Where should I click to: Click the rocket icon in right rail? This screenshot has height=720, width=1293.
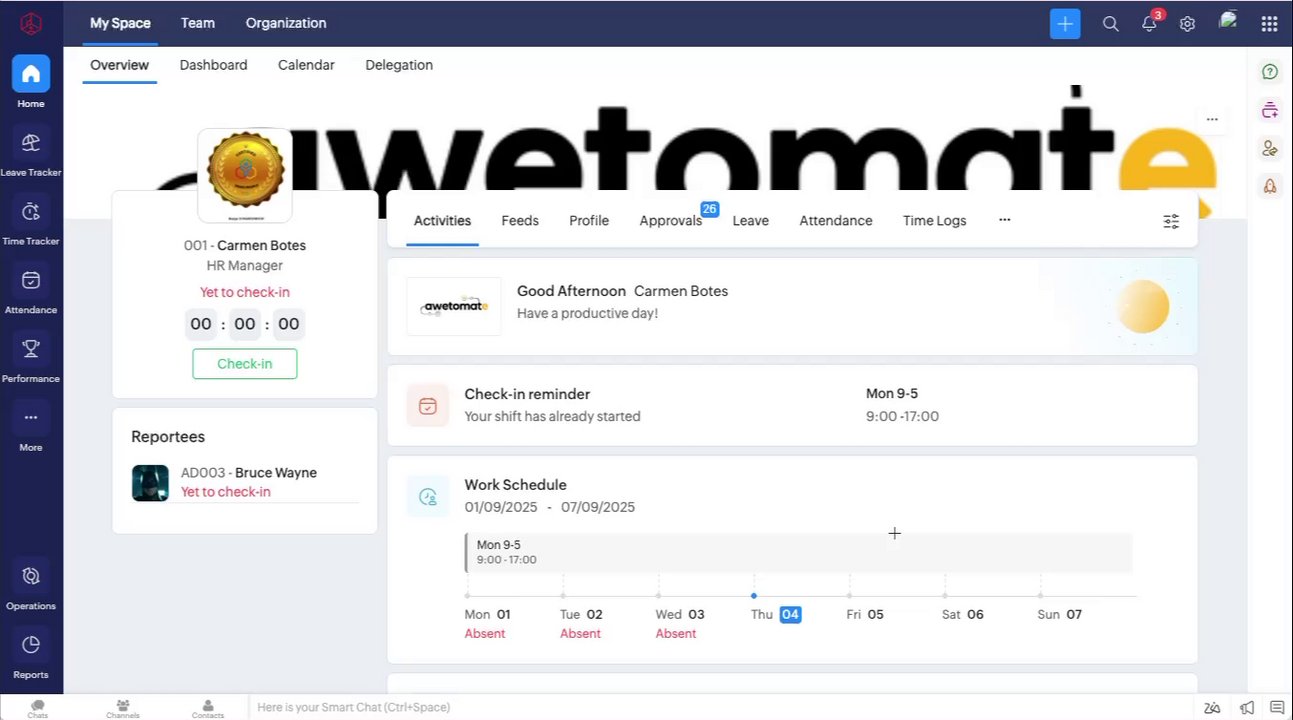(1270, 186)
